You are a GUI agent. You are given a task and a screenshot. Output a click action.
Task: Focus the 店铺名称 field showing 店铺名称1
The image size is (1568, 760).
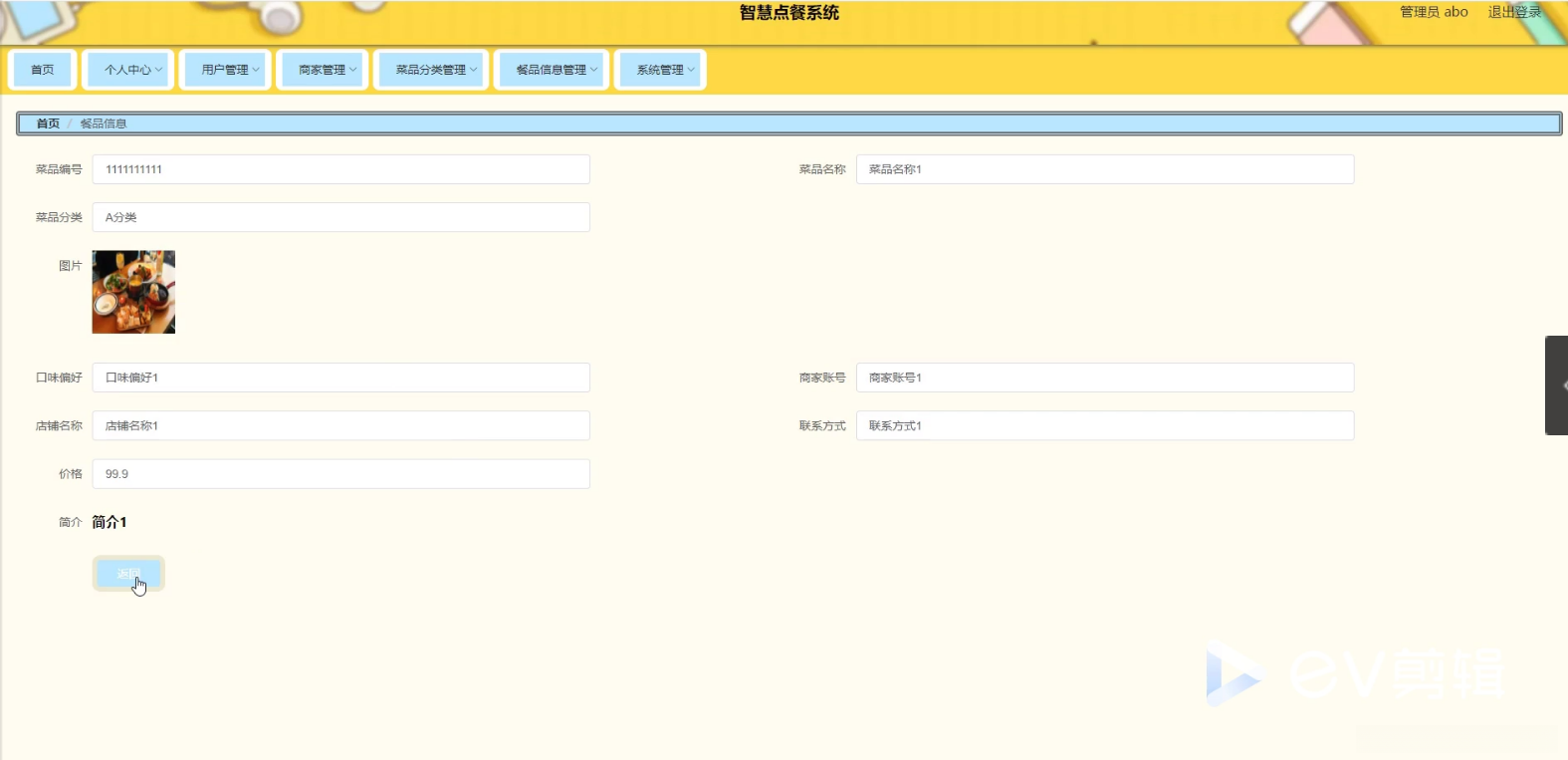(341, 425)
